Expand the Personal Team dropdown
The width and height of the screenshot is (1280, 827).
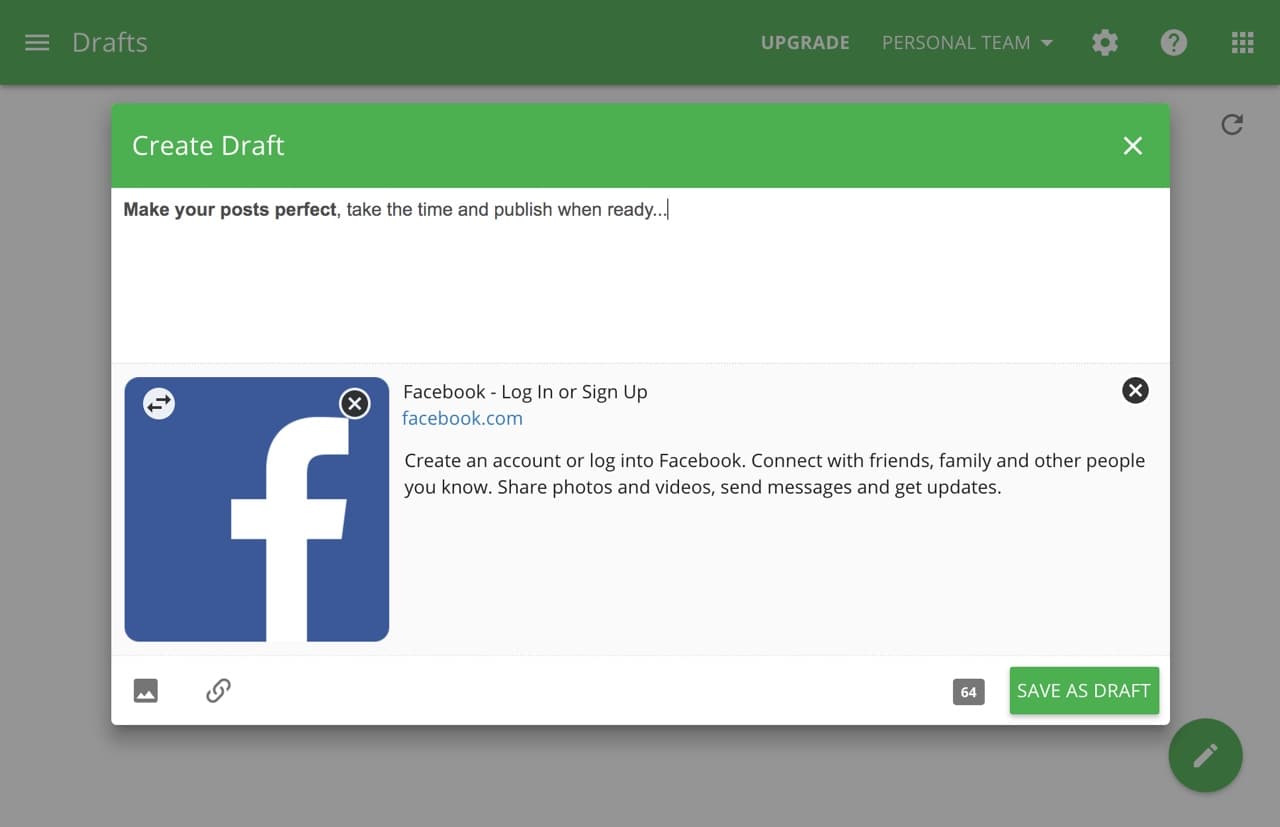(967, 43)
